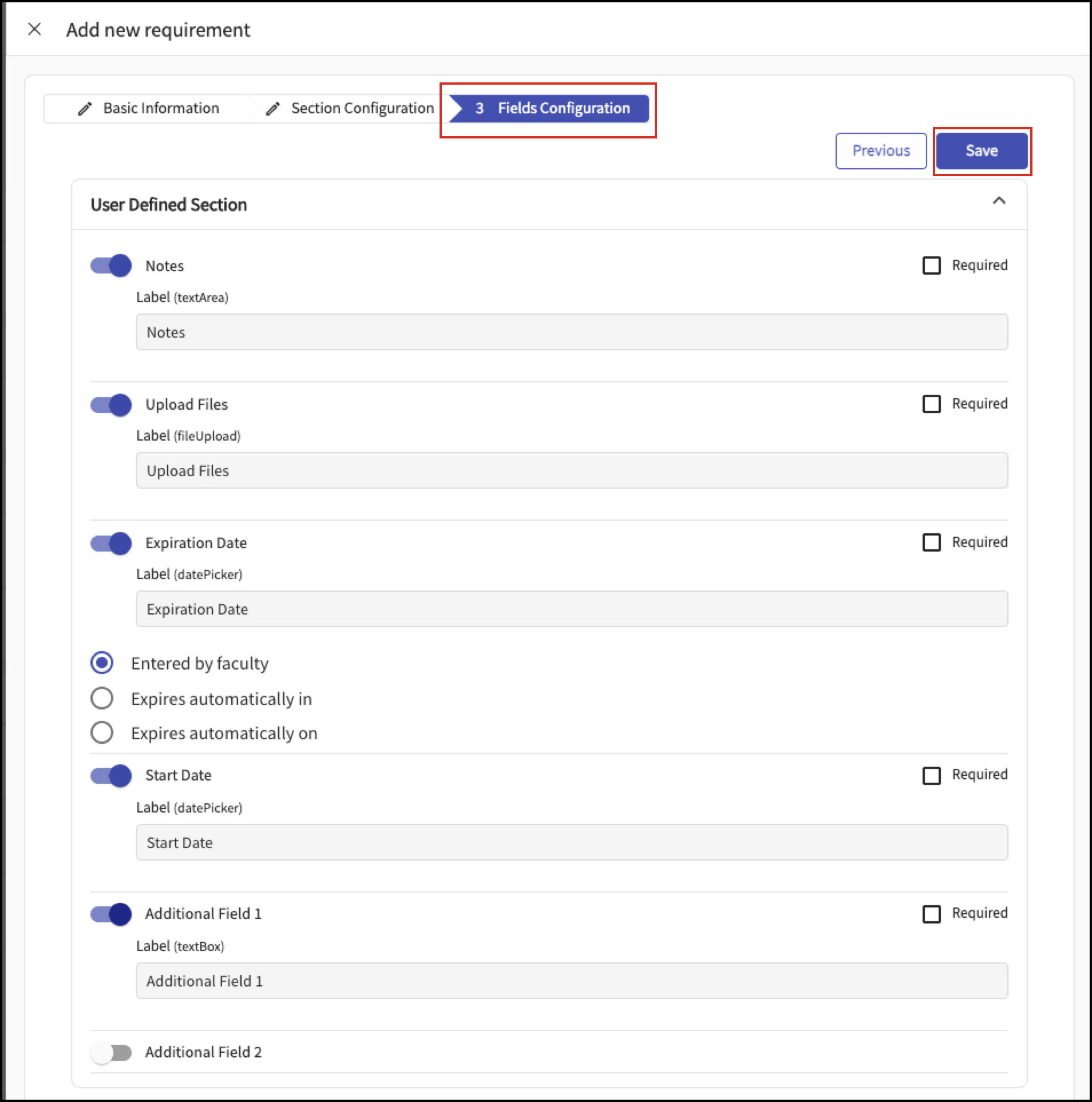
Task: Click the pencil icon beside Basic Information
Action: [x=85, y=109]
